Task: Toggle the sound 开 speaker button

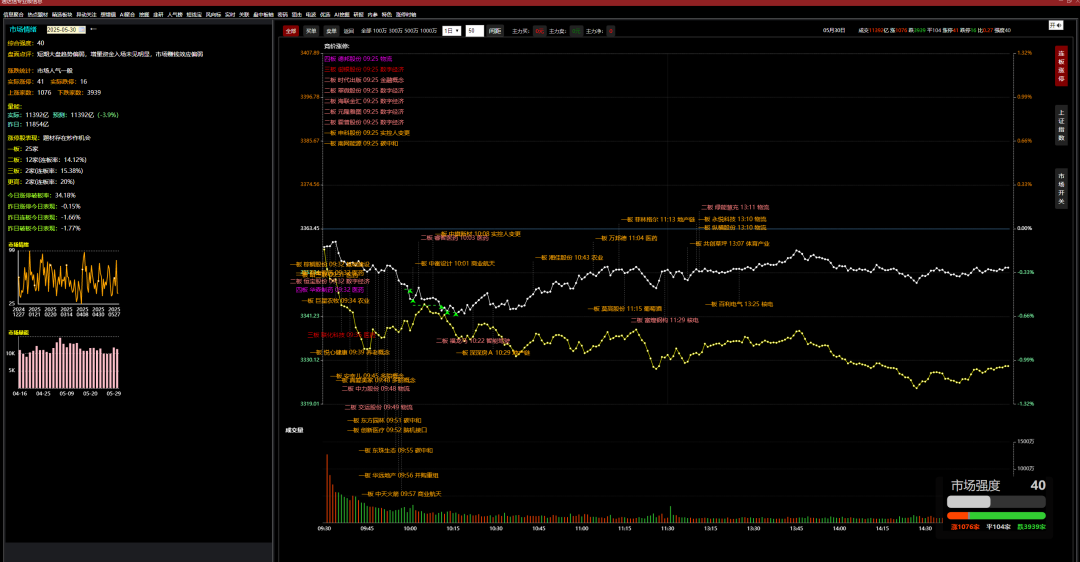Action: click(x=1055, y=25)
